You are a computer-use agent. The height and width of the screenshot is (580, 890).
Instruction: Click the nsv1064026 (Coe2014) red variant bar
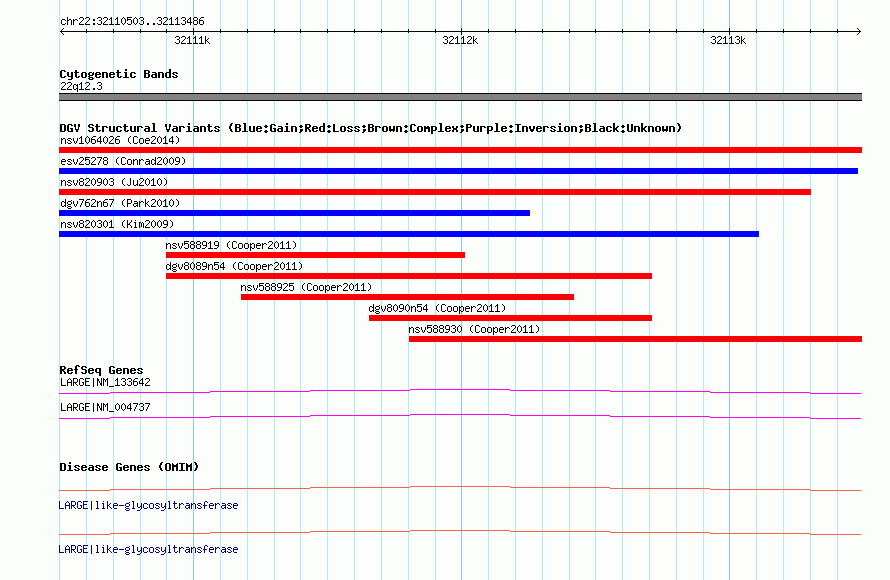pyautogui.click(x=460, y=150)
